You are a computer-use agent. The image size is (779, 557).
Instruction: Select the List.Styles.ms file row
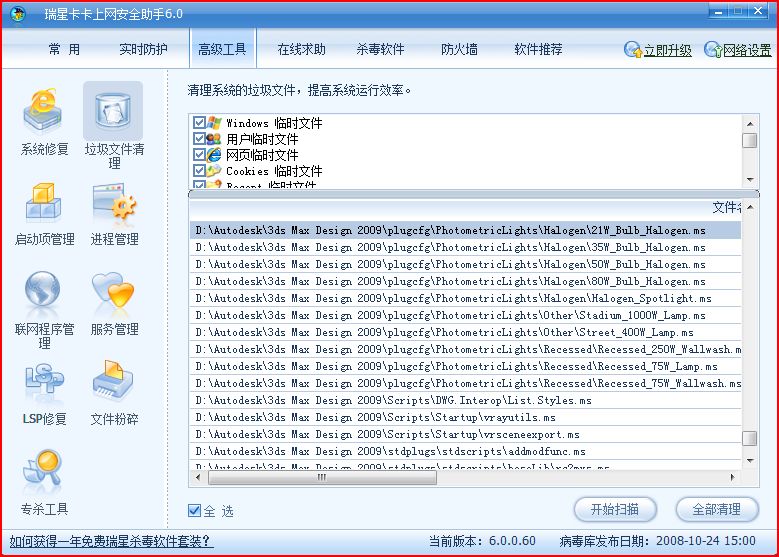tap(466, 400)
